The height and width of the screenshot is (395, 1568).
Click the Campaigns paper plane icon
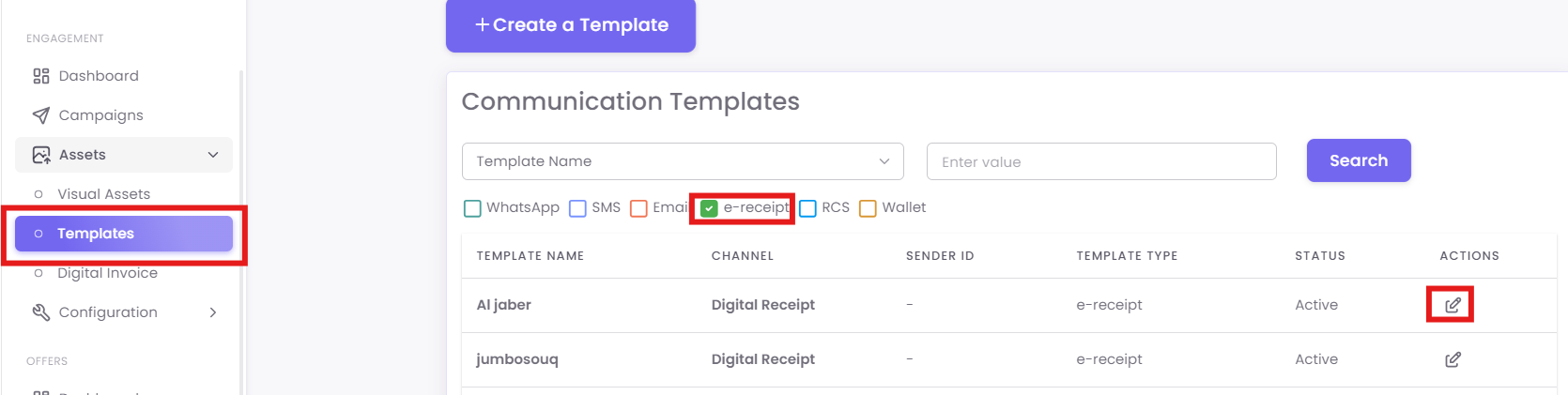(41, 115)
